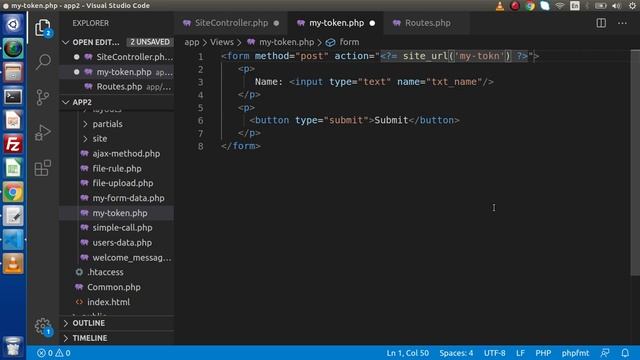Open the notifications bell
This screenshot has width=640, height=360.
(625, 353)
